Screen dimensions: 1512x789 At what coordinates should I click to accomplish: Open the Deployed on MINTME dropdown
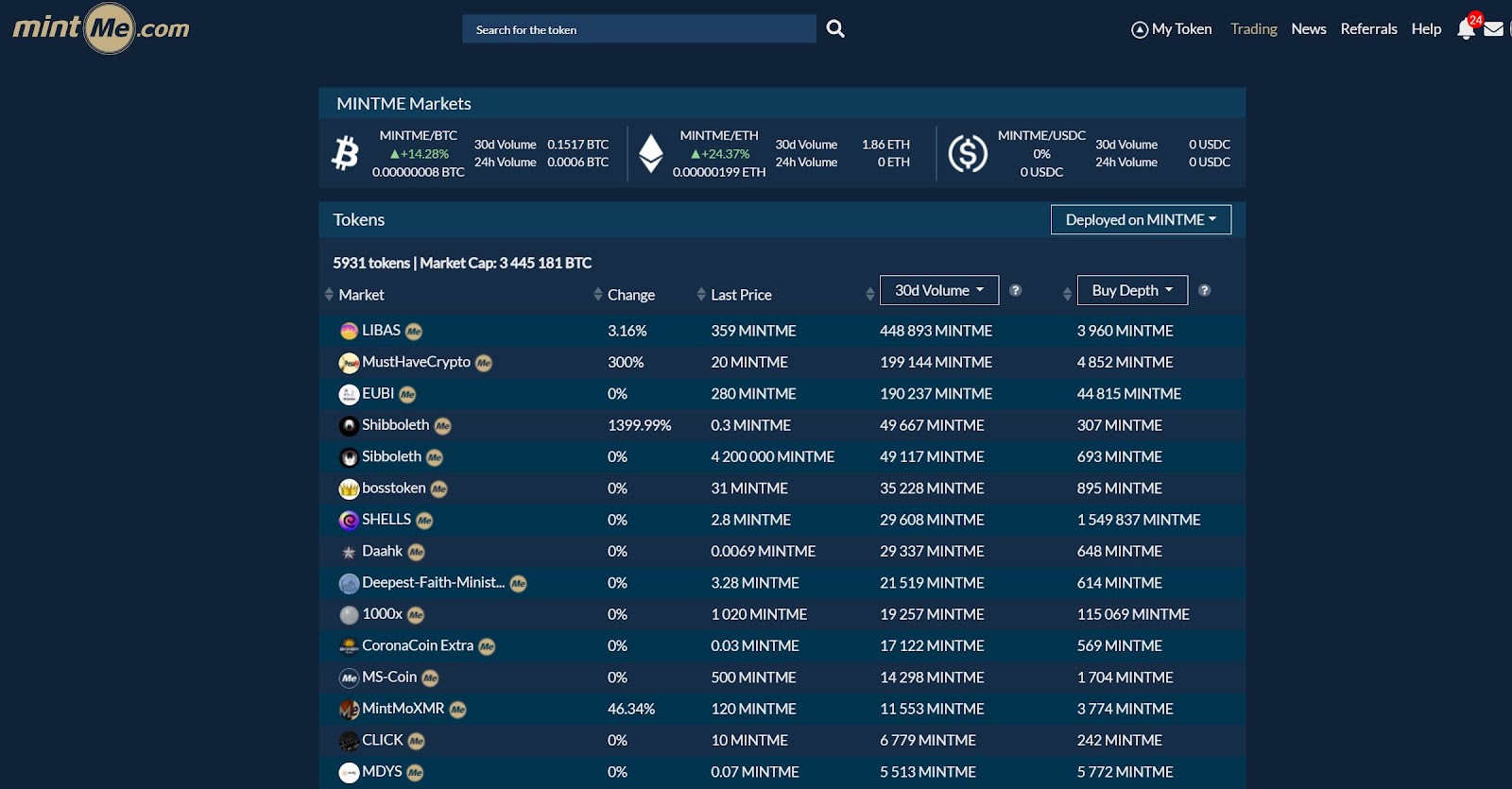[x=1141, y=220]
